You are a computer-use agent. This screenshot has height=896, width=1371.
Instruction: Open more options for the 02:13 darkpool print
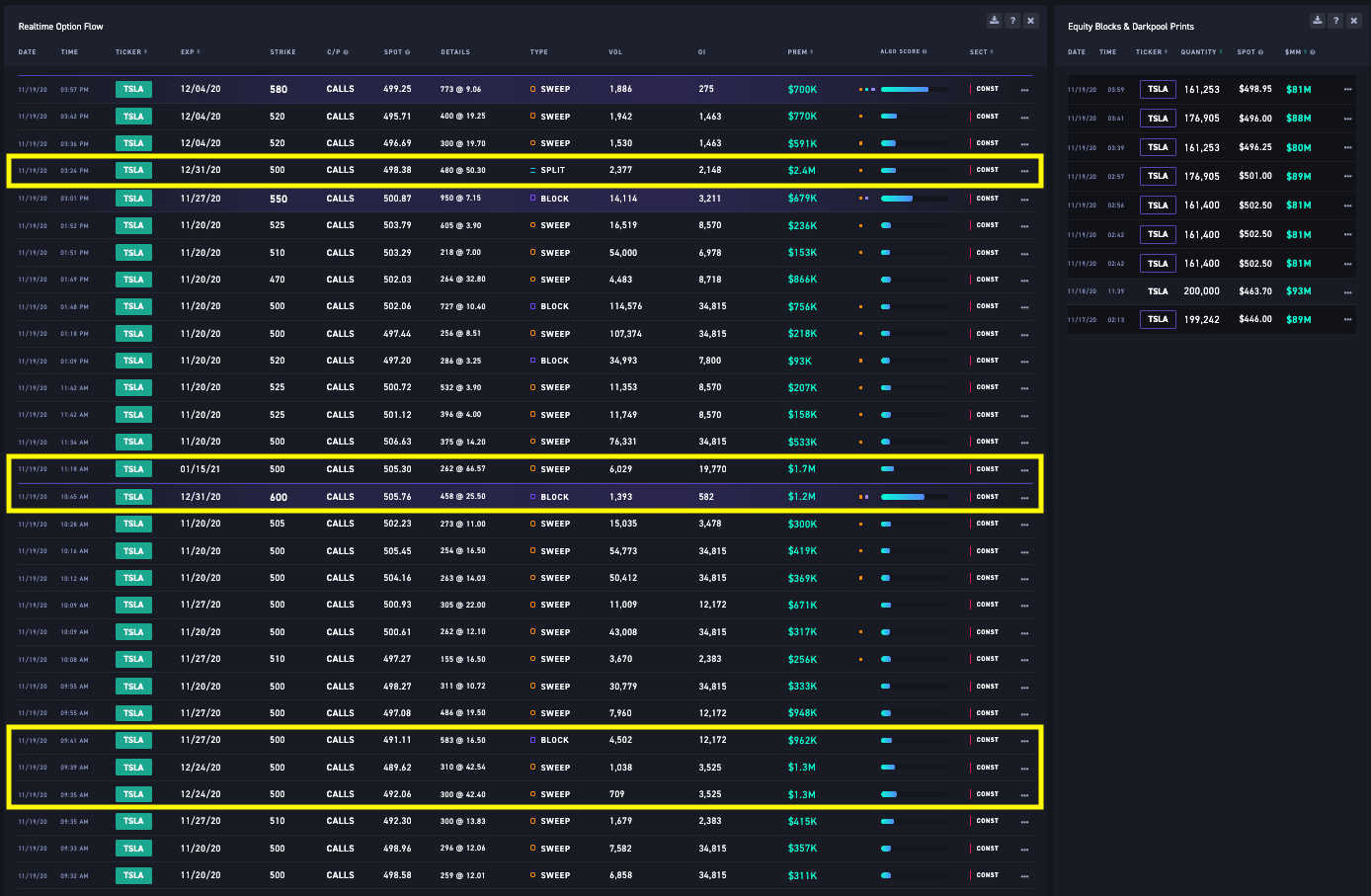pos(1347,320)
